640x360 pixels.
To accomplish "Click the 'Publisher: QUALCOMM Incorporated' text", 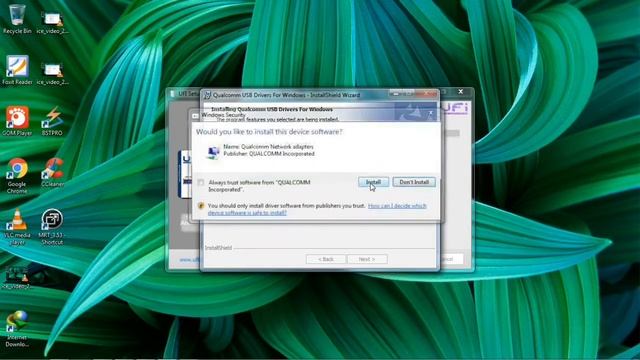I will pos(269,154).
